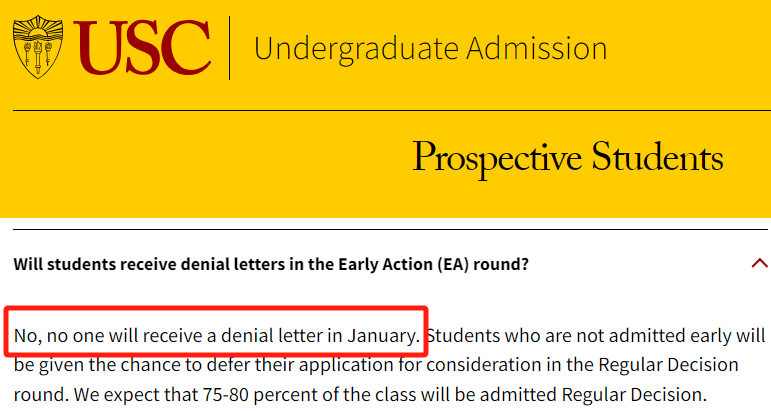Open the Undergraduate Admission home link

click(430, 49)
